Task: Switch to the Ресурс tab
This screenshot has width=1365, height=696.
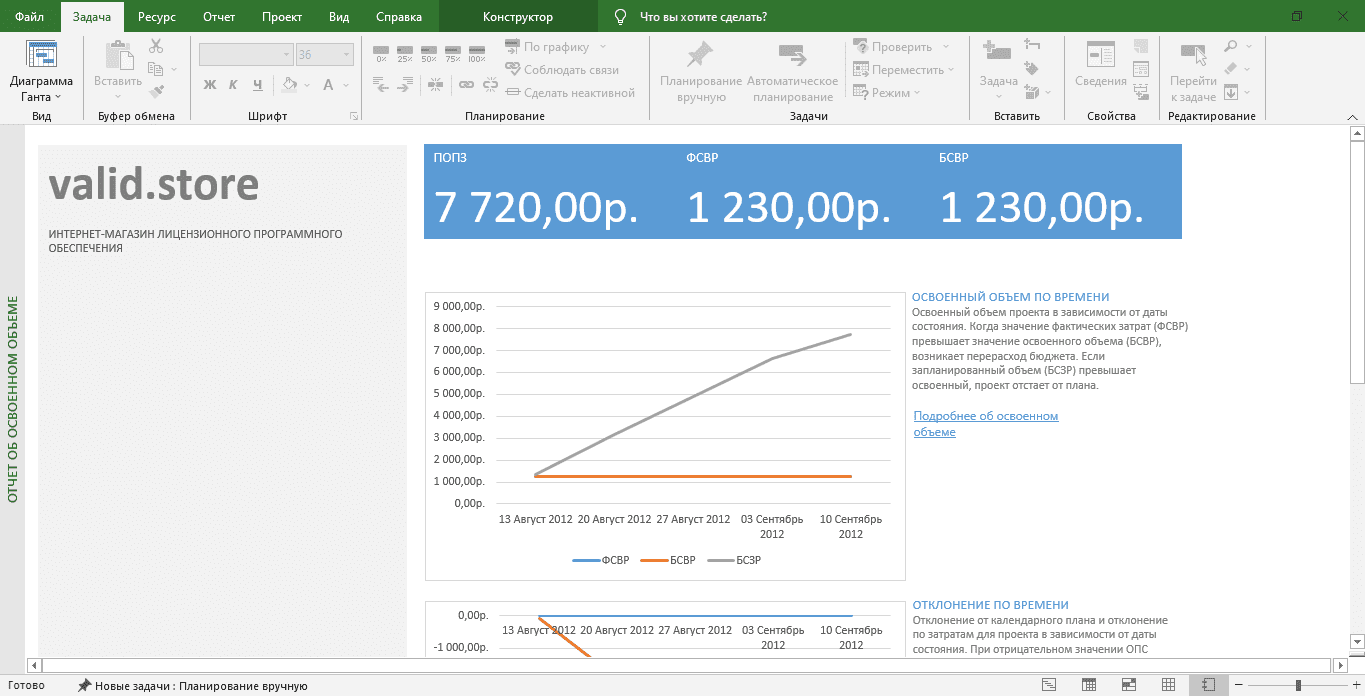Action: [156, 17]
